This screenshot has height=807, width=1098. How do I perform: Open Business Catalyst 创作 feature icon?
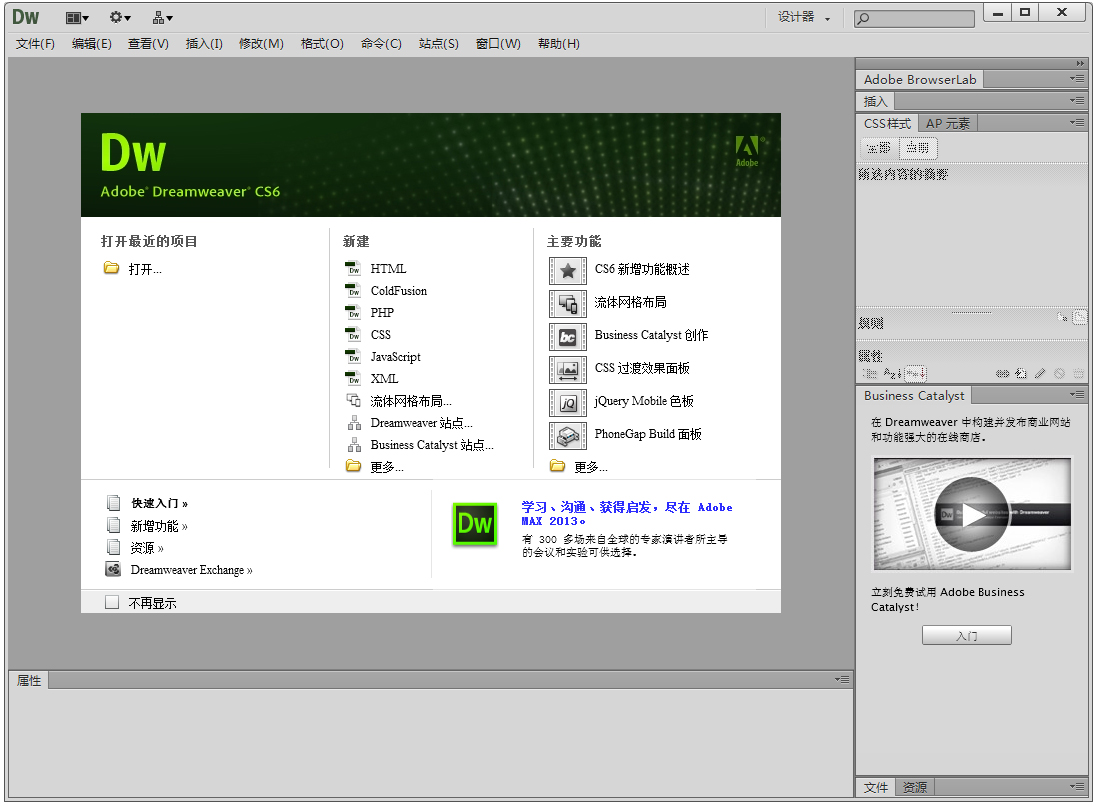[568, 336]
